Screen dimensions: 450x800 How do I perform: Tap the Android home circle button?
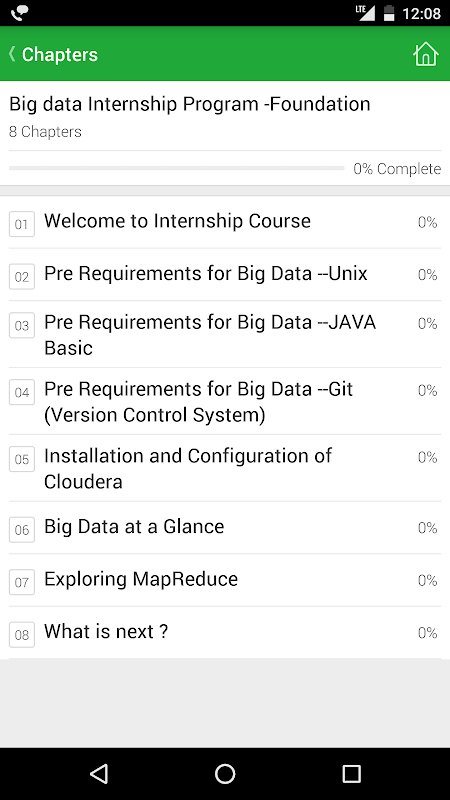225,773
